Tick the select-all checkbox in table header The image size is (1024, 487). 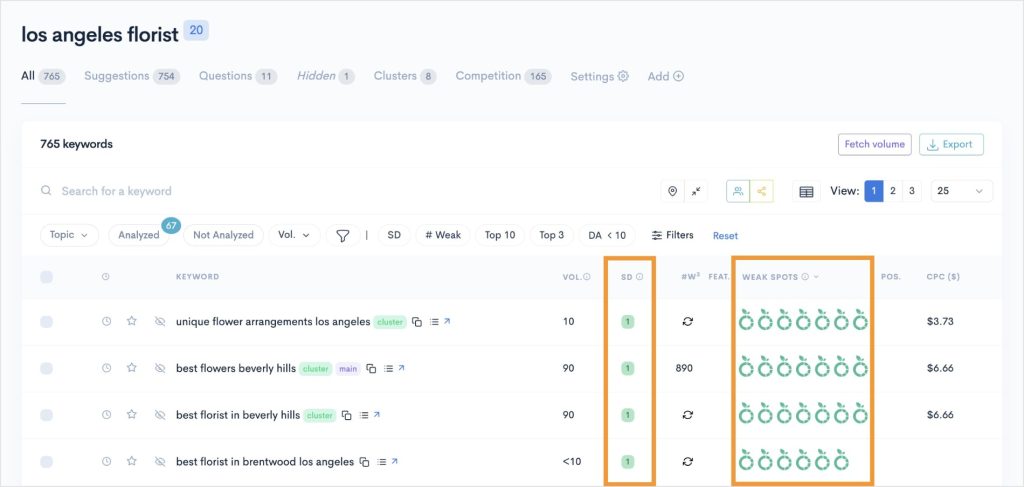[x=46, y=277]
